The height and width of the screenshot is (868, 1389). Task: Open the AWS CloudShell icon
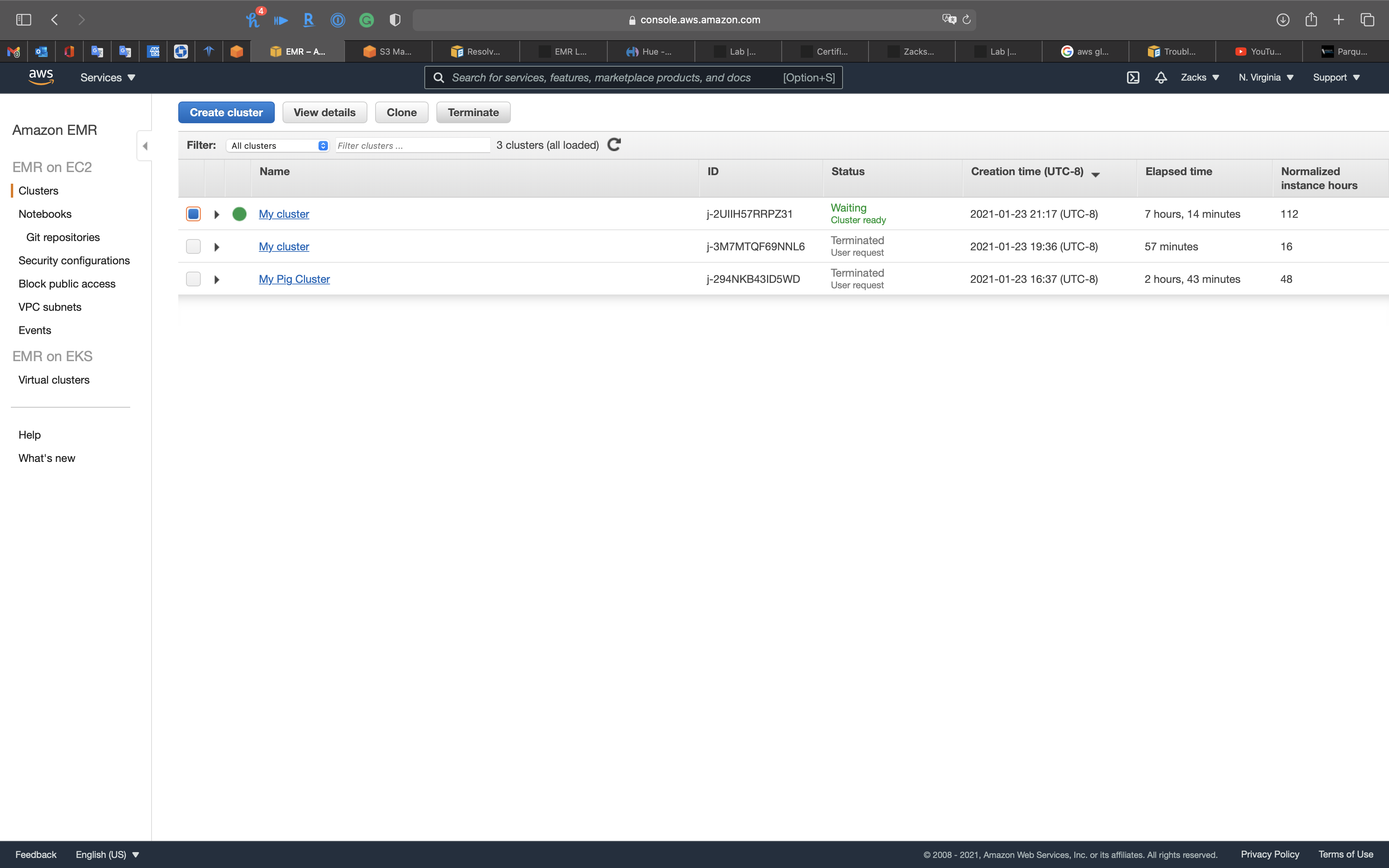[x=1132, y=77]
